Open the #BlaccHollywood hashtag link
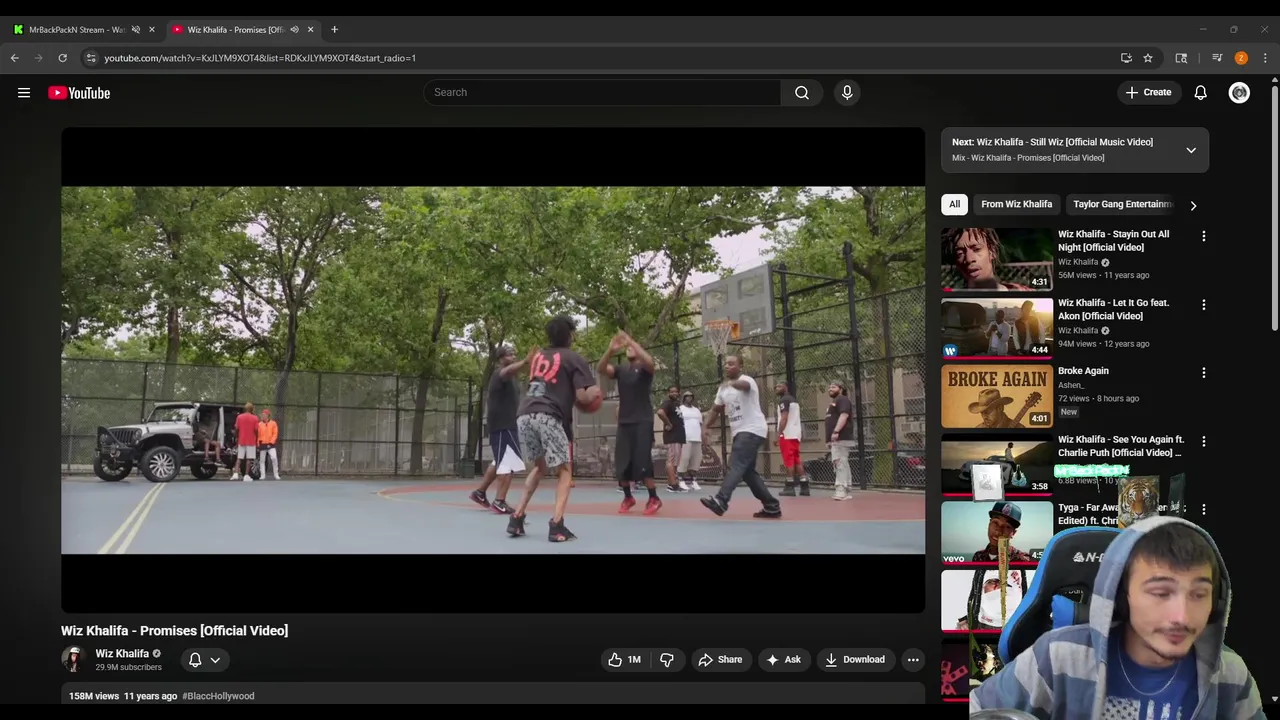Image resolution: width=1280 pixels, height=720 pixels. click(x=218, y=696)
